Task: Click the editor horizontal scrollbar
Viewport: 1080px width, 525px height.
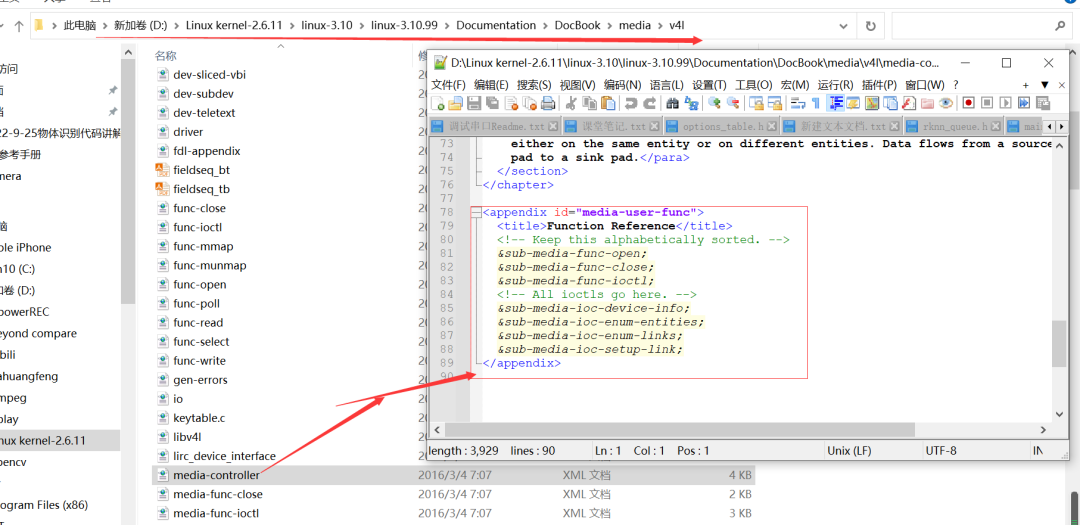Action: click(680, 430)
